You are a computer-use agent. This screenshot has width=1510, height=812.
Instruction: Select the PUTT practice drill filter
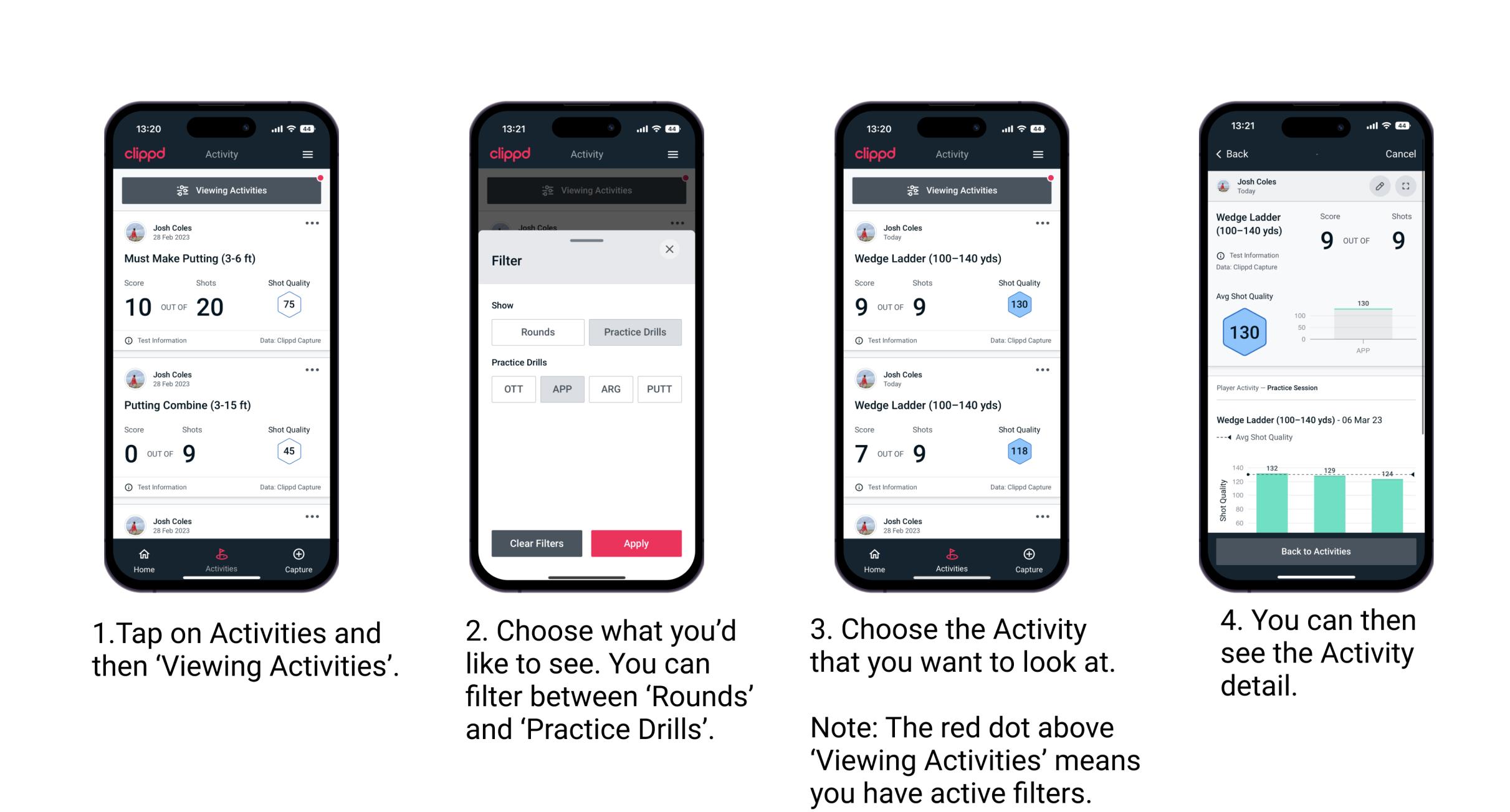point(660,389)
